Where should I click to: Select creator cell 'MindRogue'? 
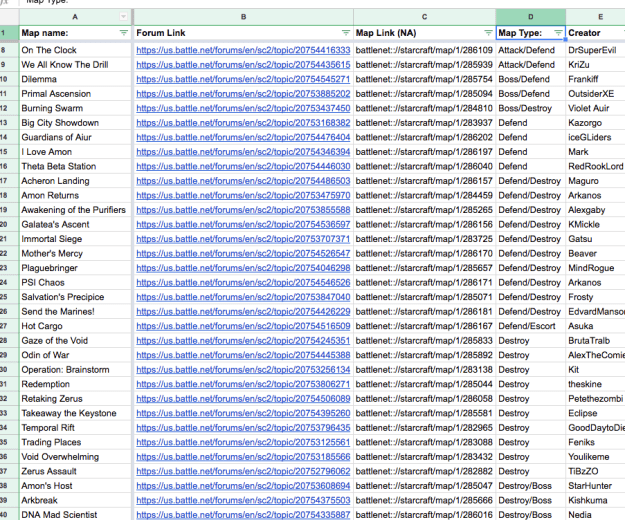(x=596, y=268)
